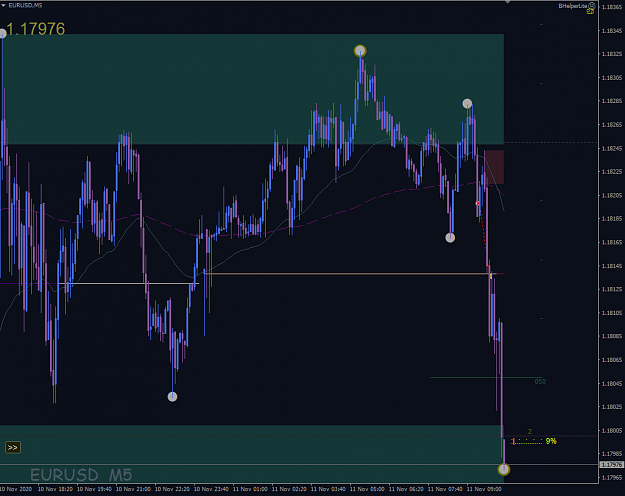Image resolution: width=625 pixels, height=496 pixels.
Task: Click the 1.18205 price scale label
Action: [612, 195]
